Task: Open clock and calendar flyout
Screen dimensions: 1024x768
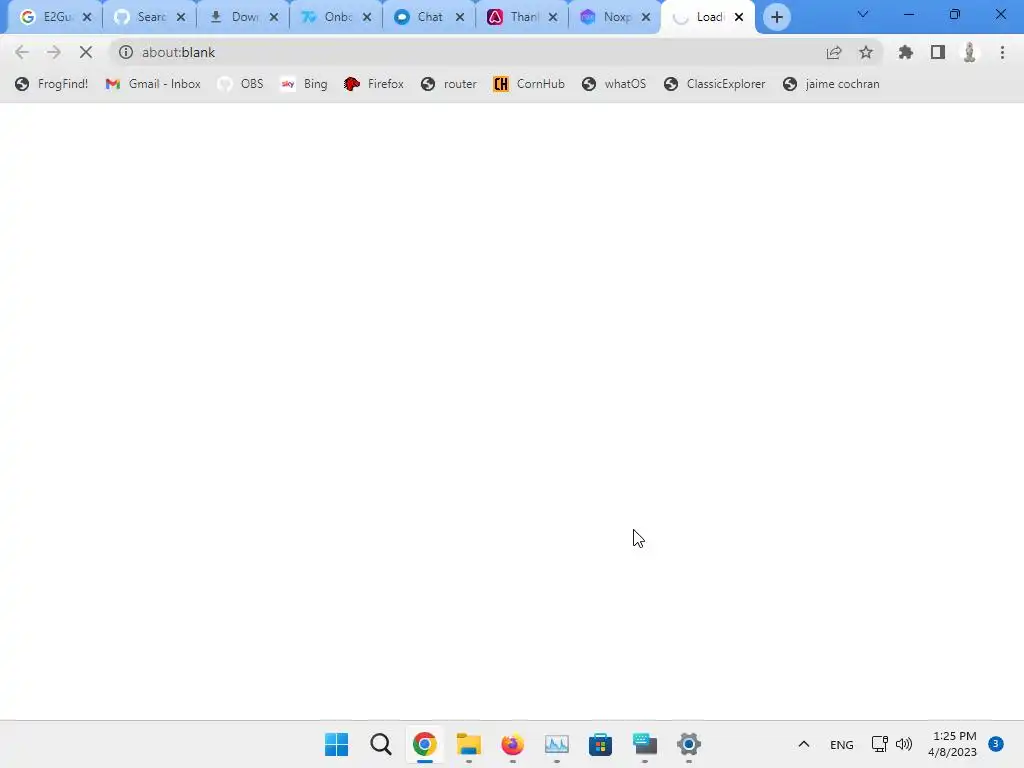Action: [953, 744]
